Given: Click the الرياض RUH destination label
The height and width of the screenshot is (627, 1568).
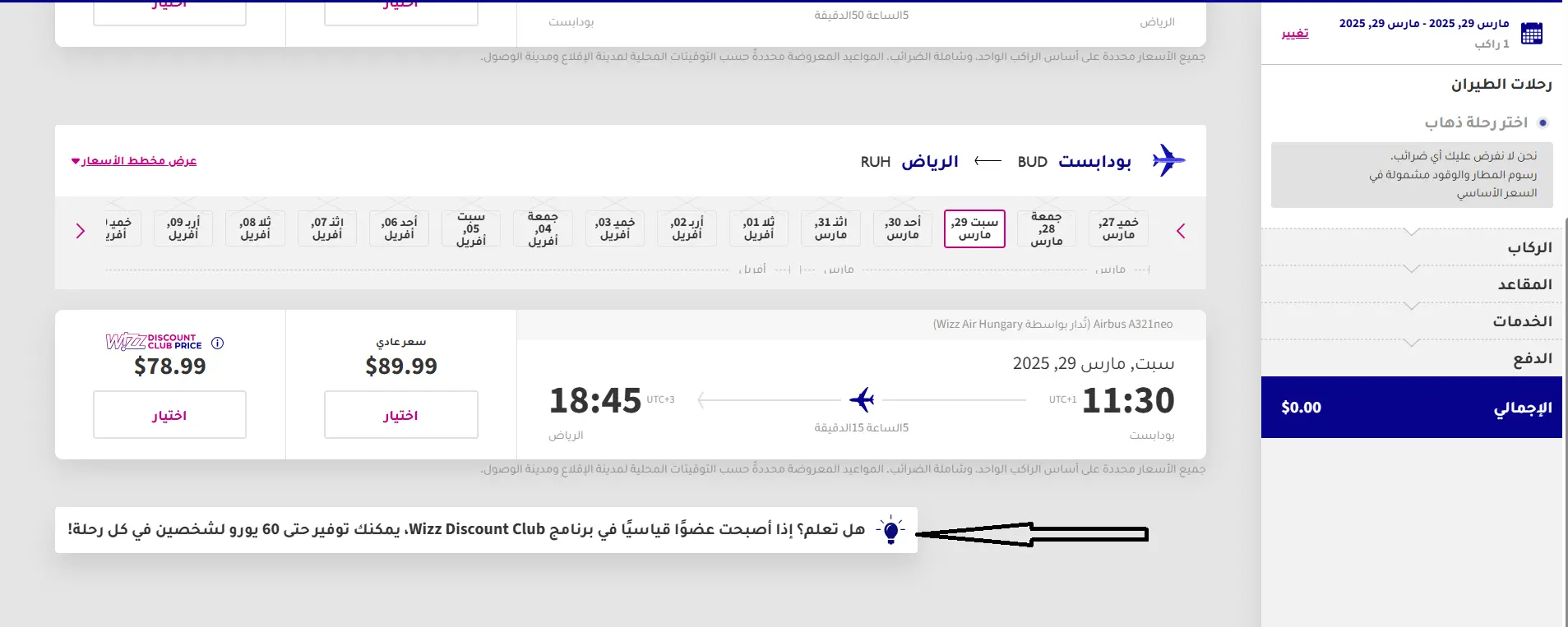Looking at the screenshot, I should 909,161.
